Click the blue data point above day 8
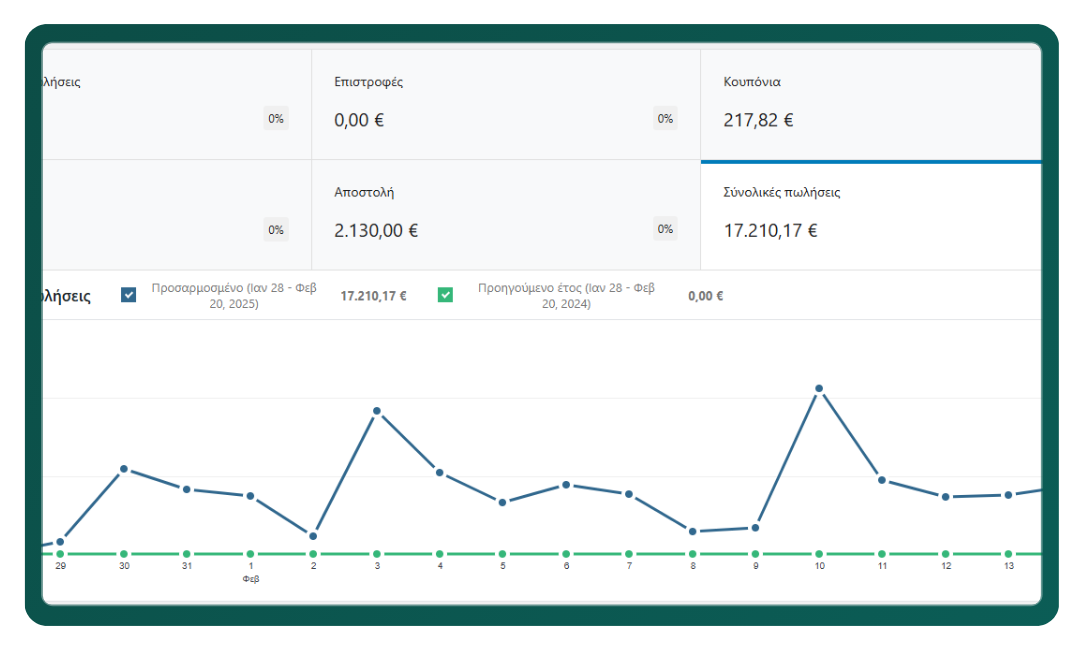This screenshot has height=650, width=1080. [692, 531]
